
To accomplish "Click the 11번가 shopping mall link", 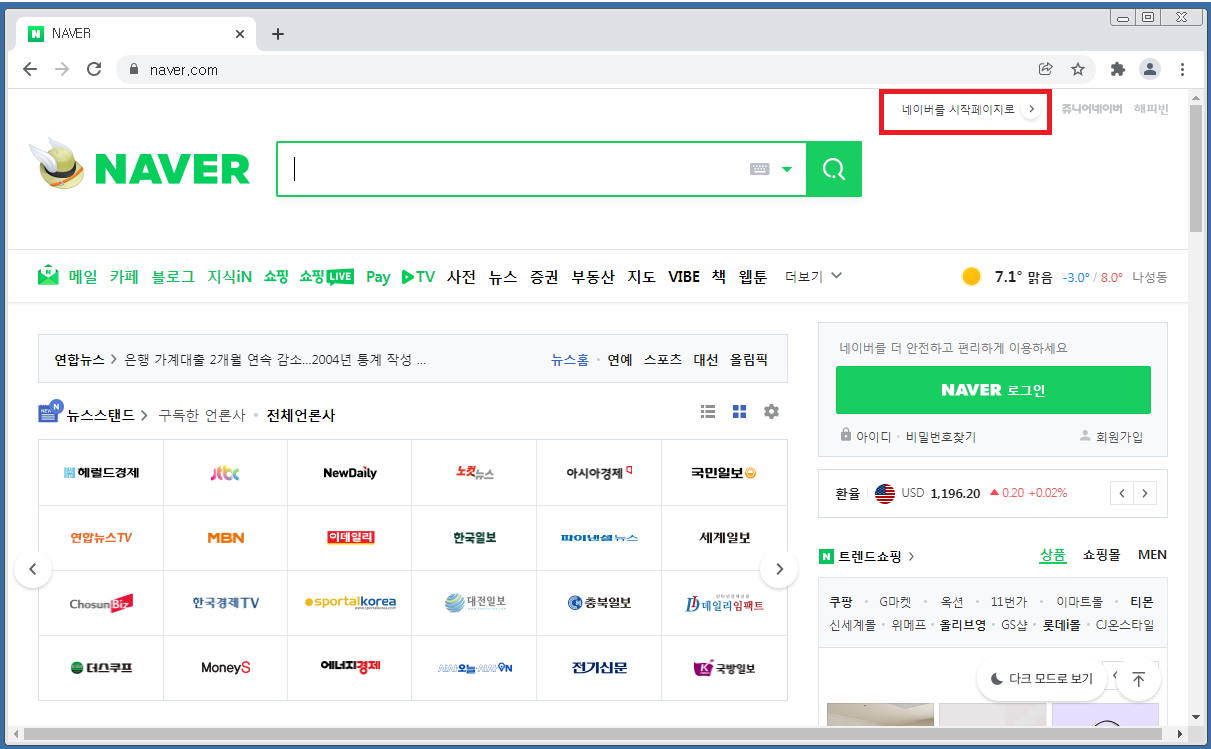I will pyautogui.click(x=1009, y=602).
